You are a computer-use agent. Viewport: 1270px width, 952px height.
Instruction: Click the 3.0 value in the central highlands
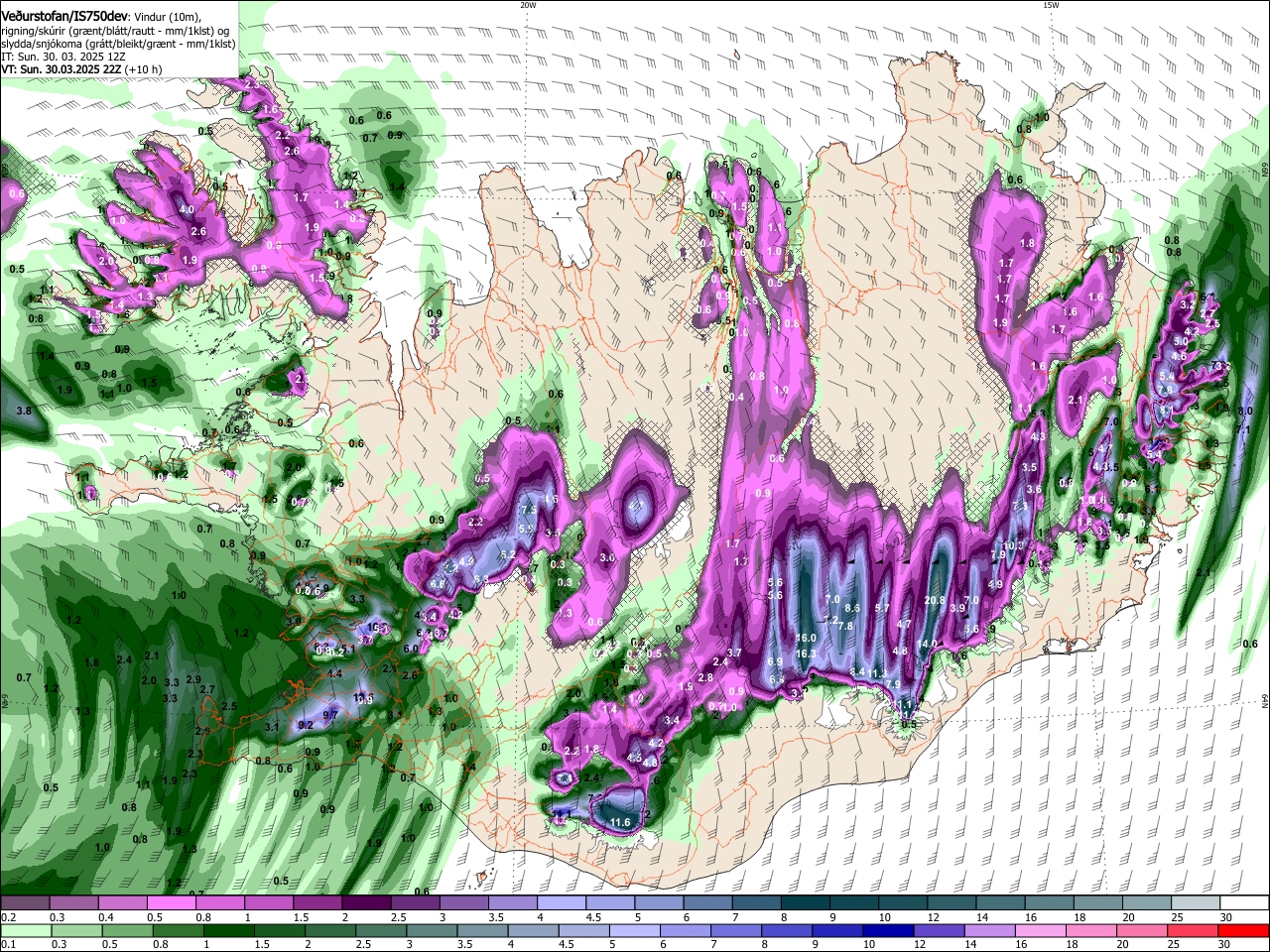608,558
